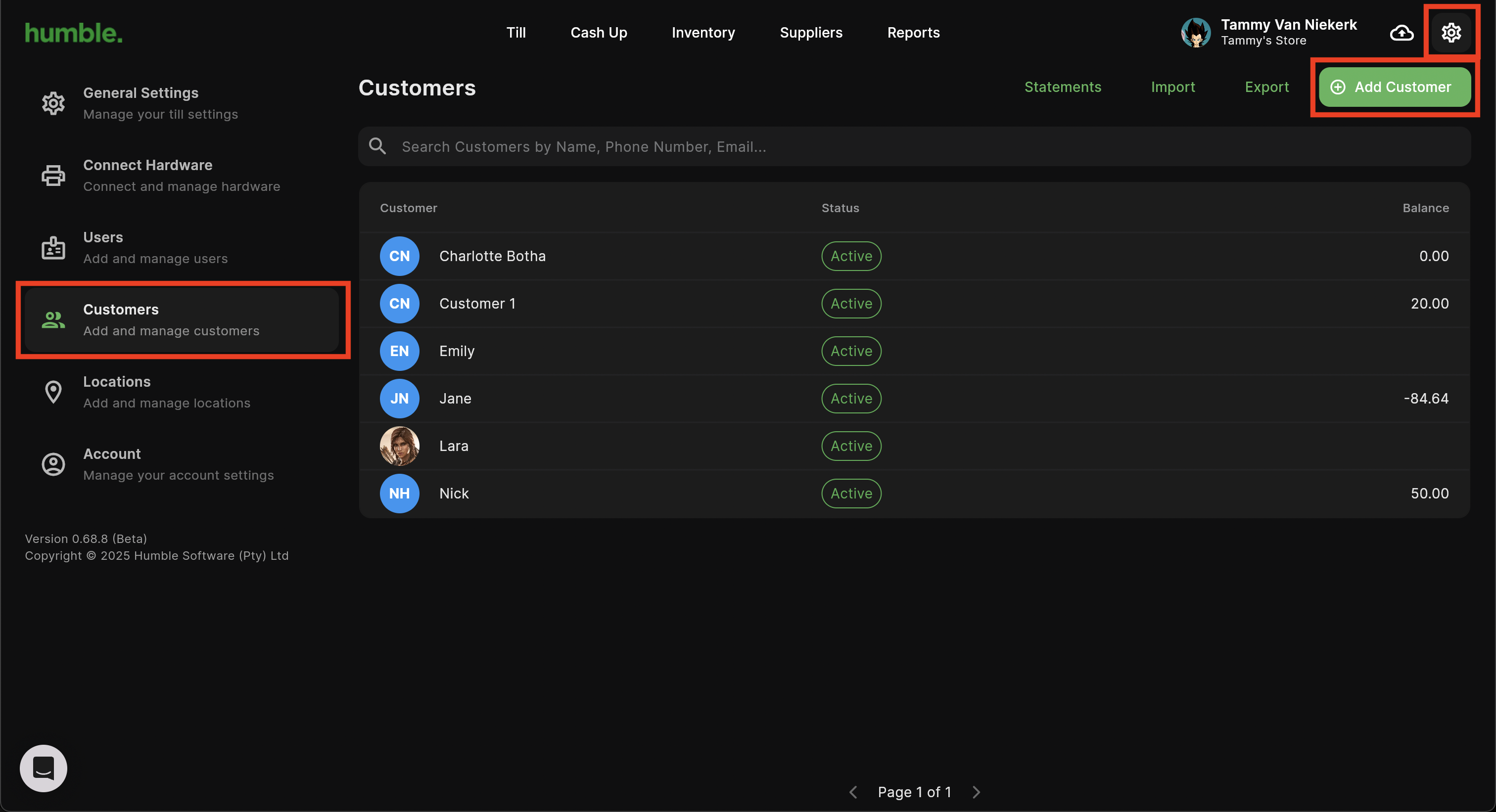Open Charlotte Botha customer name

coord(492,256)
